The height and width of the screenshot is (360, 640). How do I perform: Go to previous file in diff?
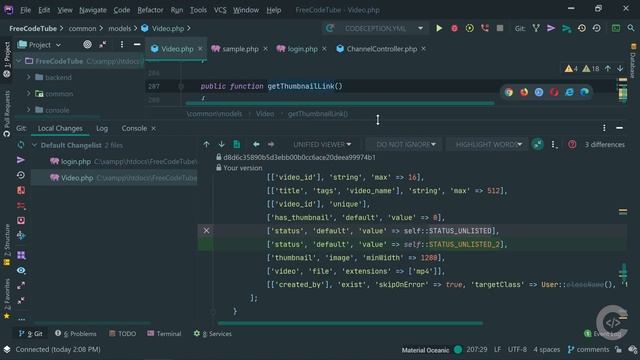256,144
